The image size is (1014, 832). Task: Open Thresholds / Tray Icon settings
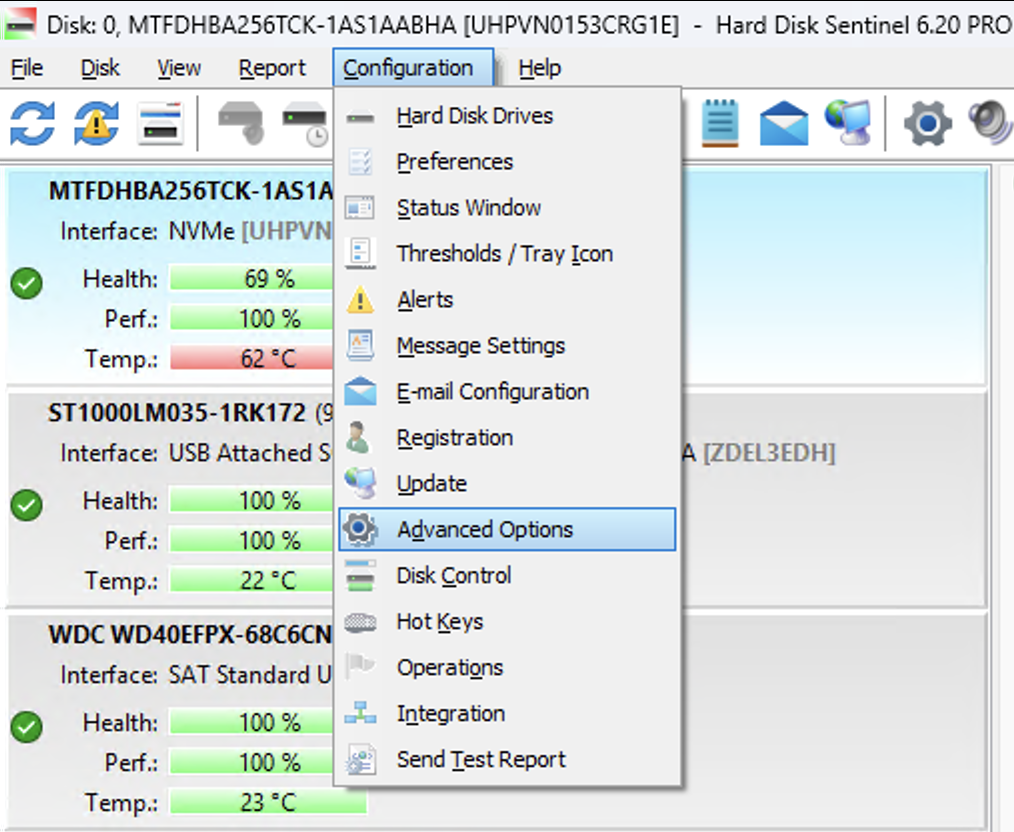(x=507, y=254)
